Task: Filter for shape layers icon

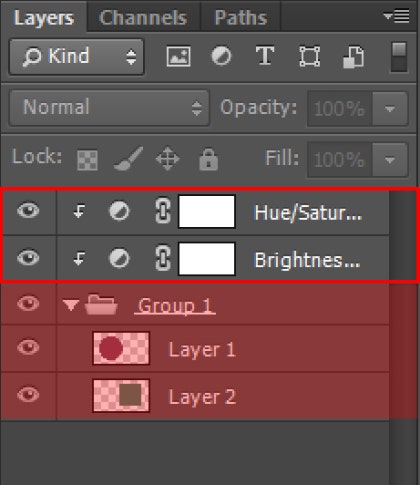Action: tap(309, 56)
